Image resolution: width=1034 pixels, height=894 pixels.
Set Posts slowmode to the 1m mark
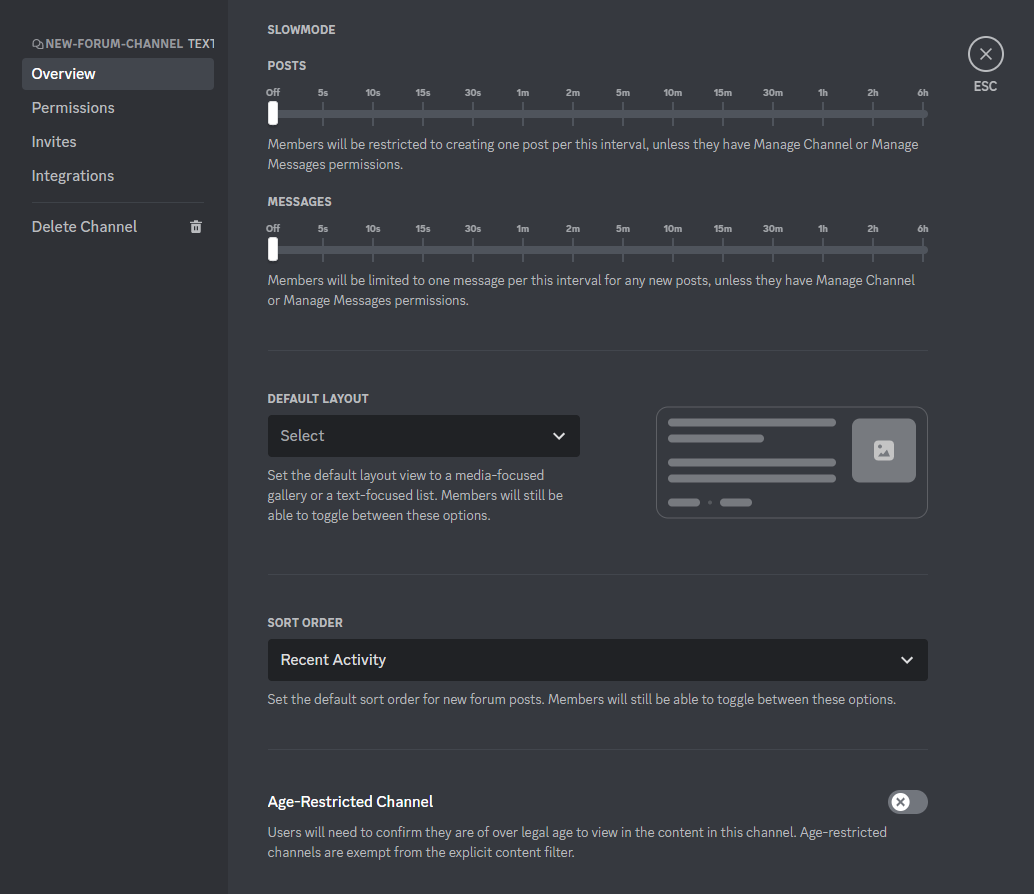[x=523, y=113]
